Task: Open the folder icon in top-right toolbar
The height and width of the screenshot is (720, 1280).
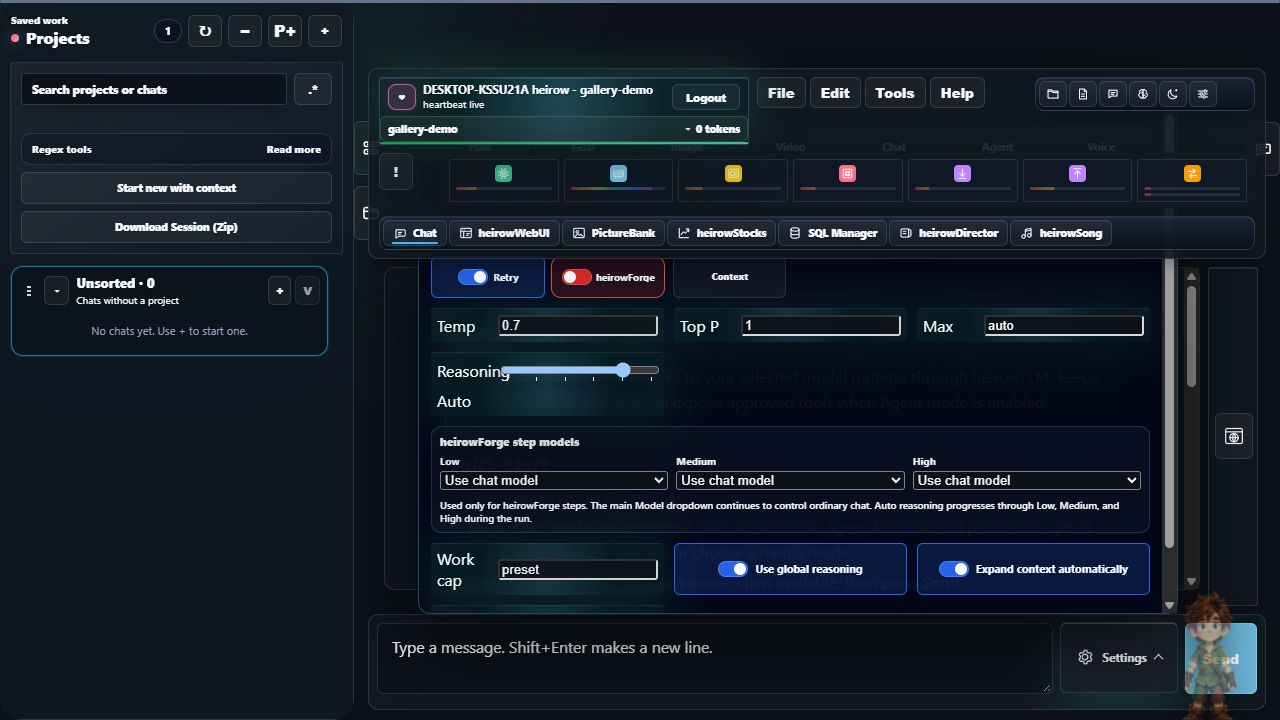Action: 1053,94
